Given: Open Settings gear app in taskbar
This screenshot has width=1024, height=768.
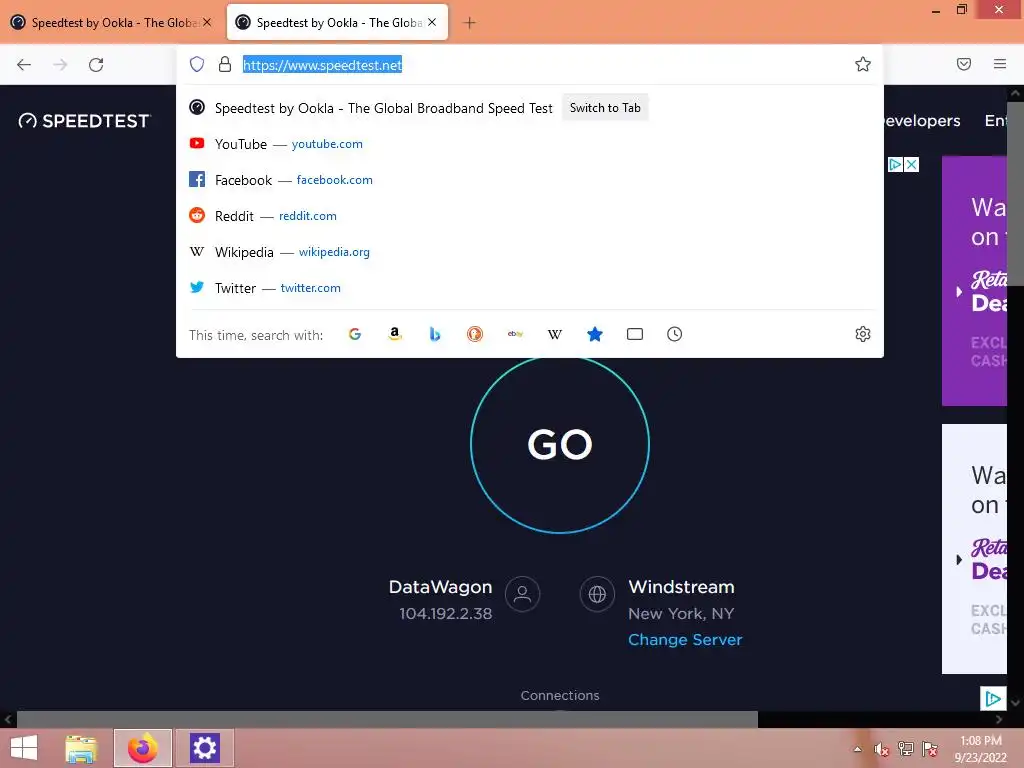Looking at the screenshot, I should click(x=204, y=748).
